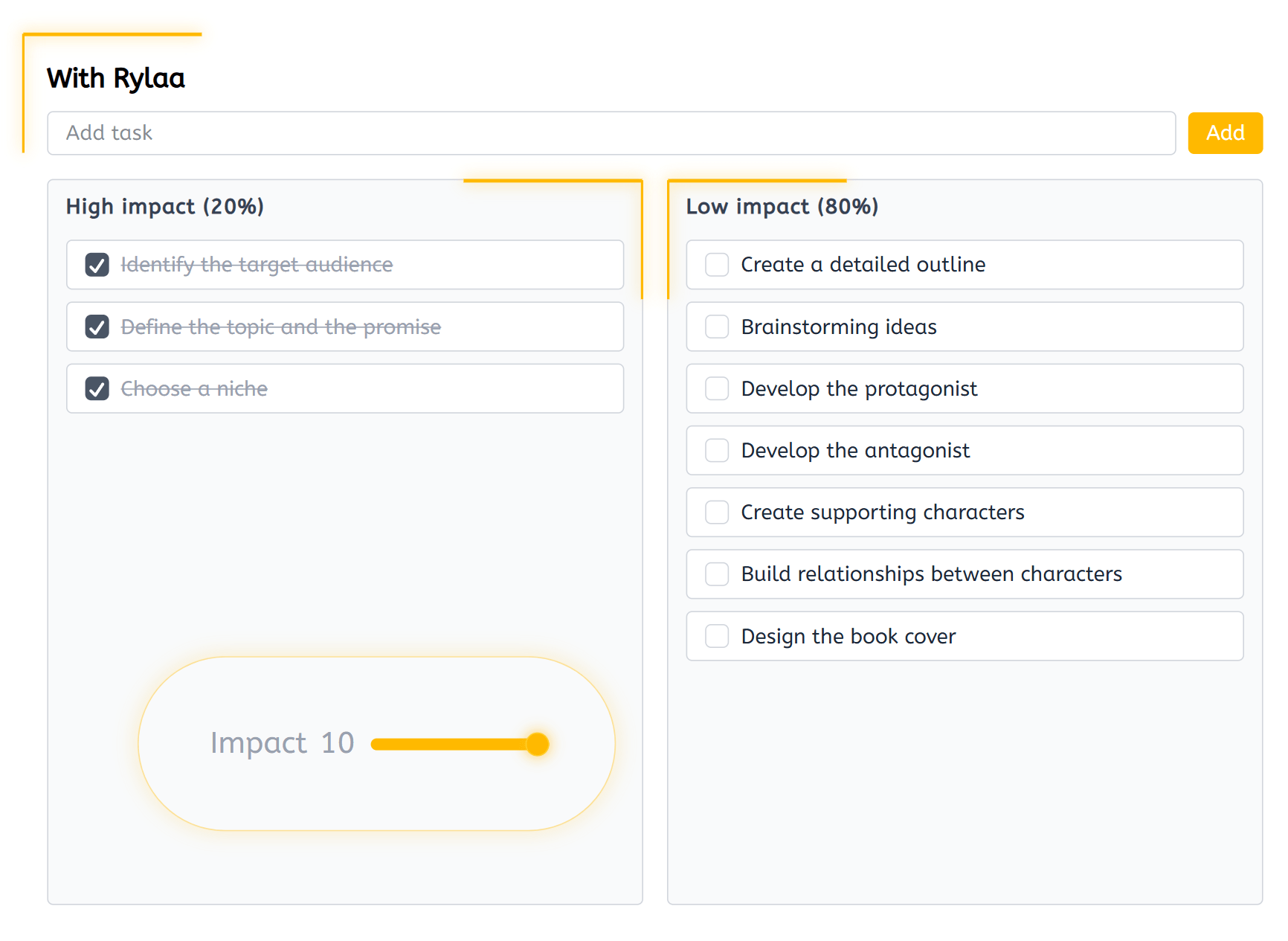The image size is (1288, 941).
Task: Check off "Create a detailed outline"
Action: click(716, 264)
